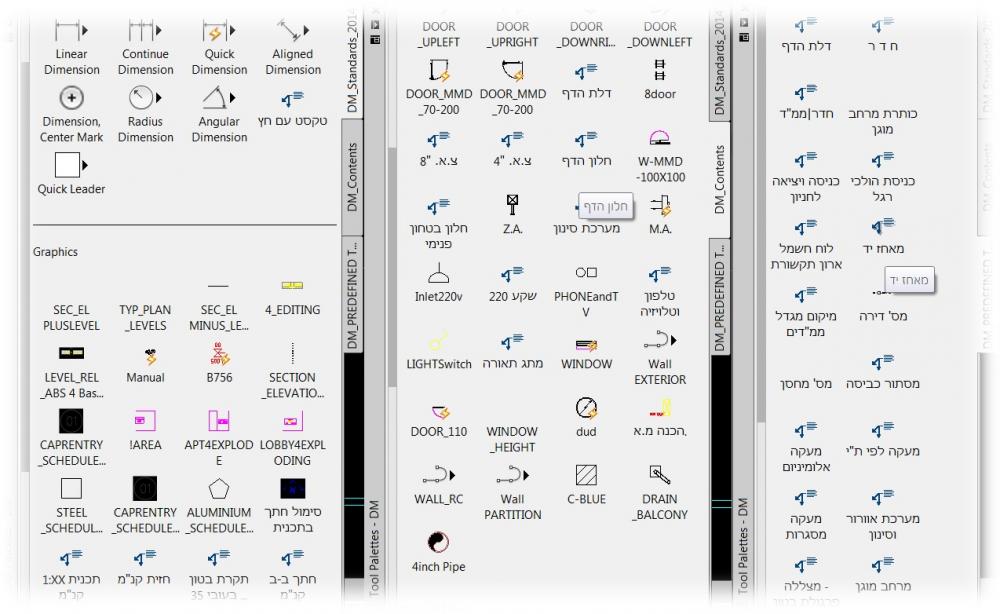Insert the Inlet220v block
This screenshot has height=614, width=1000.
click(x=438, y=274)
